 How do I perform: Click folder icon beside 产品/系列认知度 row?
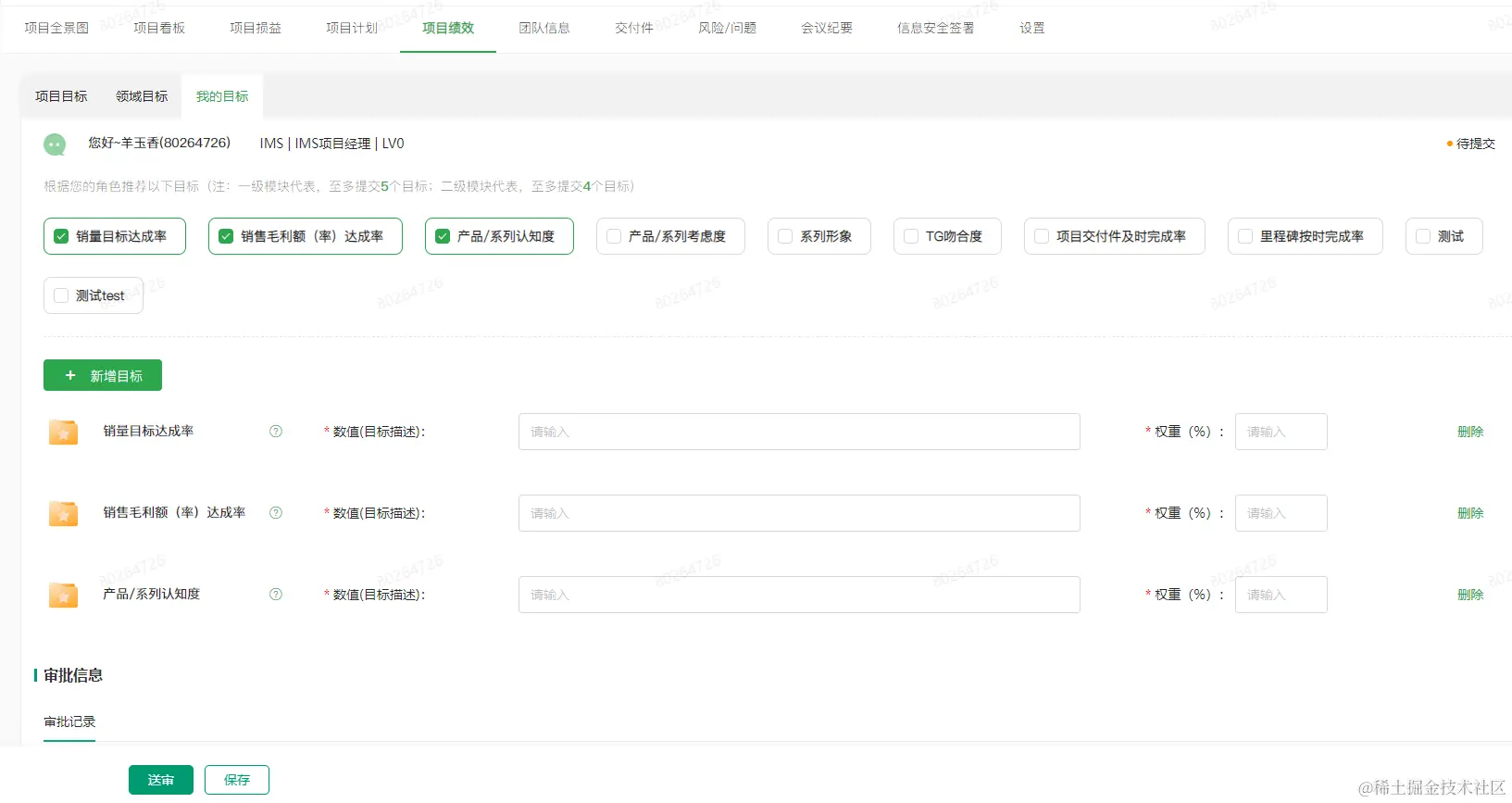click(63, 595)
